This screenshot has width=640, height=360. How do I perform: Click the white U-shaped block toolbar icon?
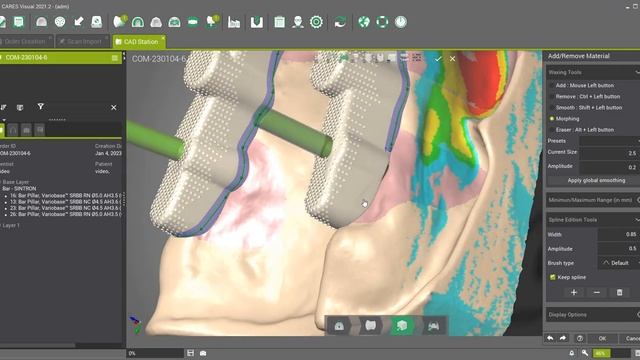tap(257, 22)
